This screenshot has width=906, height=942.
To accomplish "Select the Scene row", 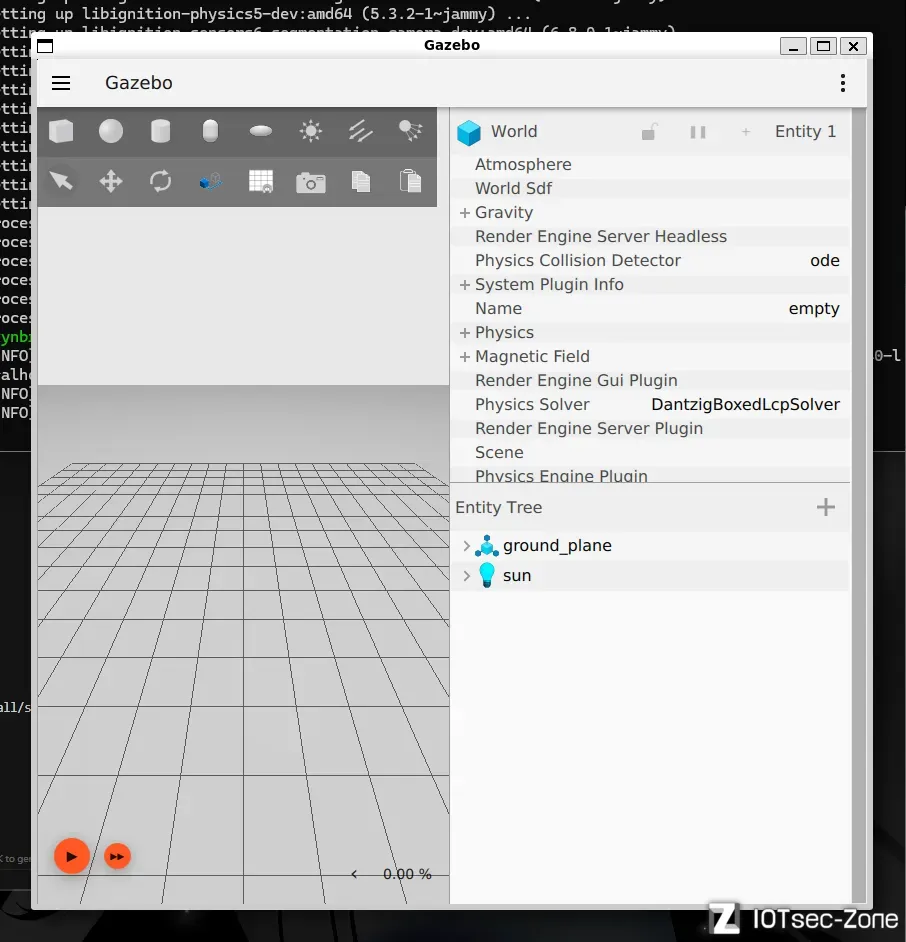I will pyautogui.click(x=651, y=453).
